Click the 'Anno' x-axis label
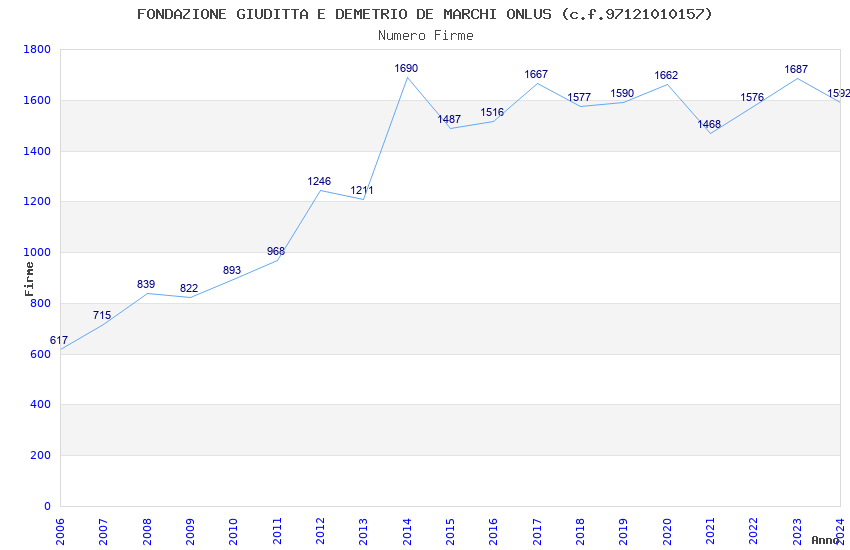 click(x=825, y=540)
